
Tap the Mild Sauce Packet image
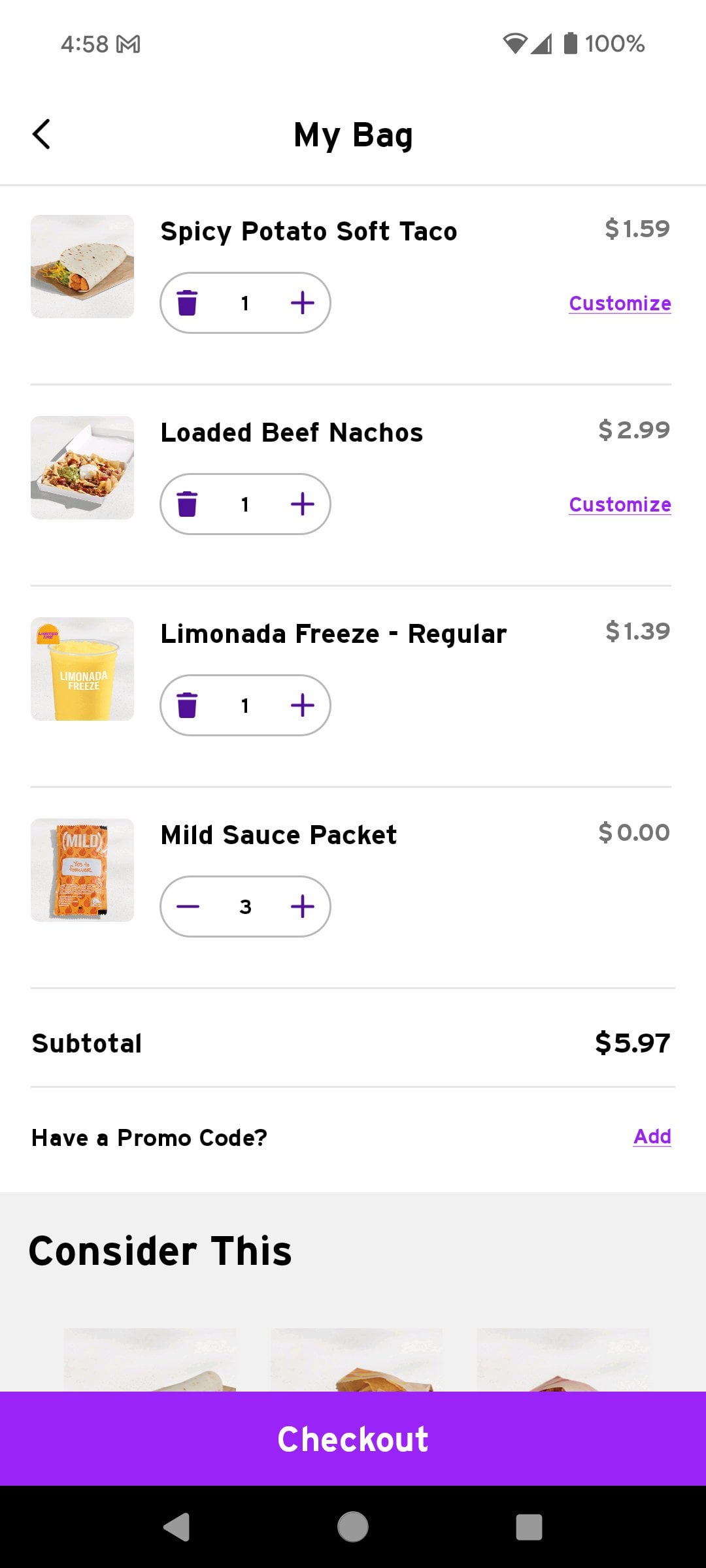[82, 870]
